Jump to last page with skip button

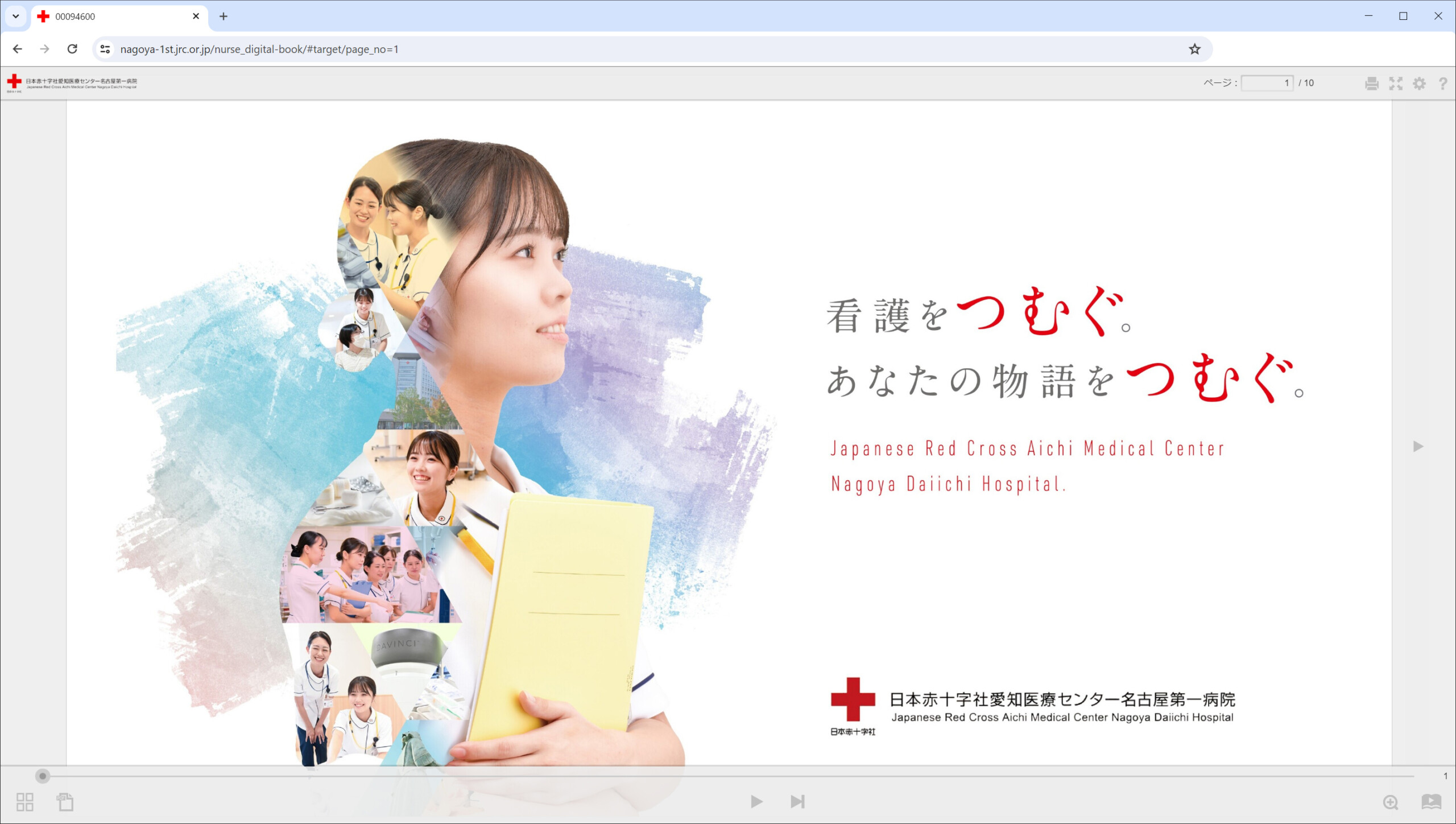point(797,802)
